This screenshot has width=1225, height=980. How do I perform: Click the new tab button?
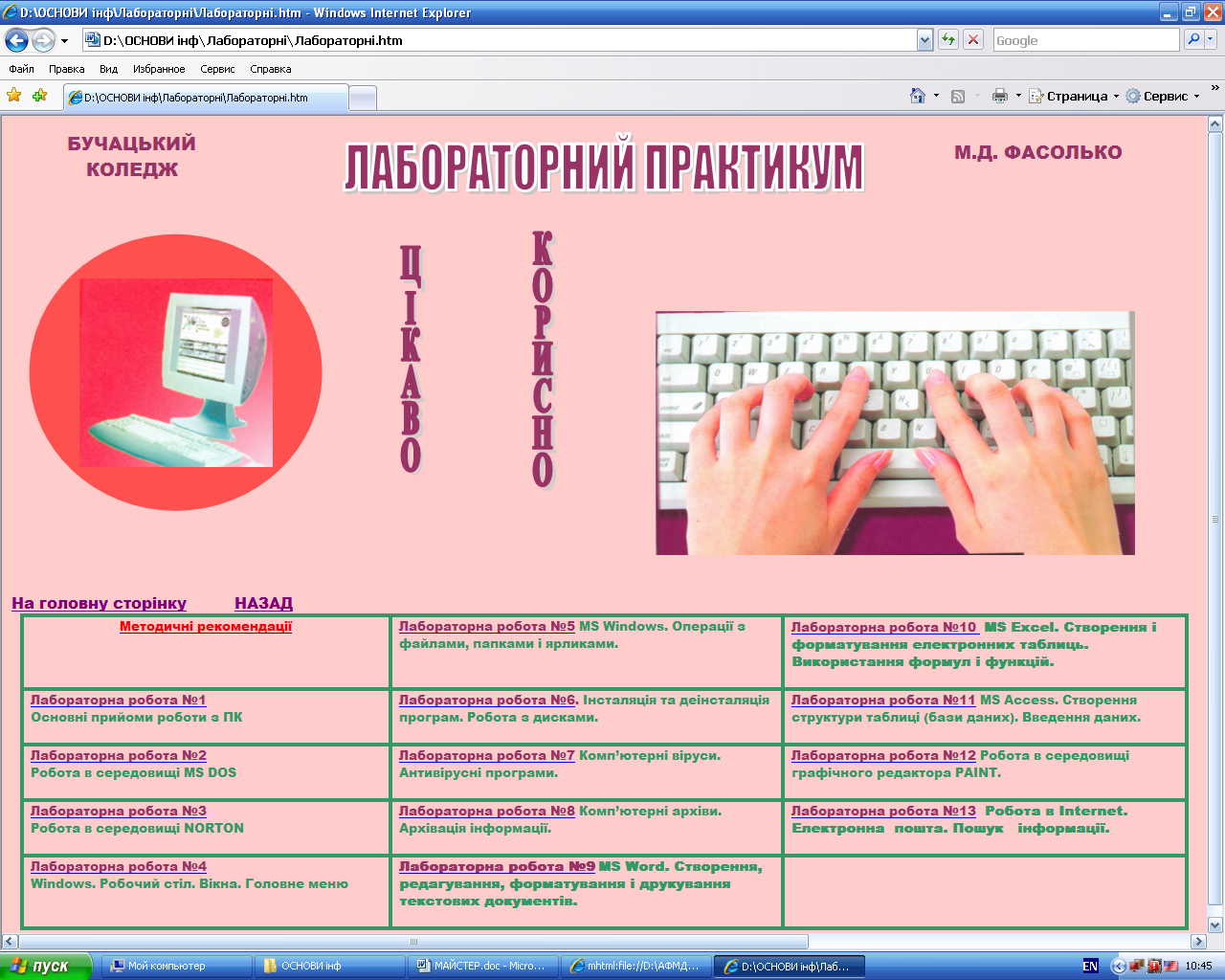click(363, 98)
